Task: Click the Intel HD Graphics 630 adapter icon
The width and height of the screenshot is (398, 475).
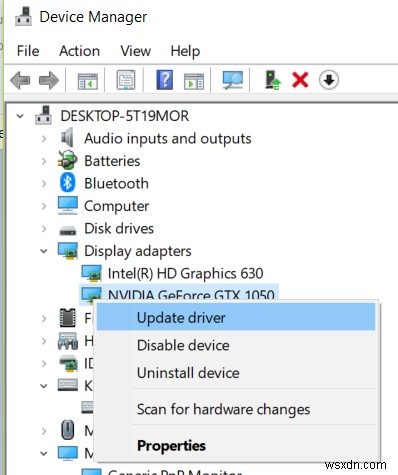Action: pos(91,273)
